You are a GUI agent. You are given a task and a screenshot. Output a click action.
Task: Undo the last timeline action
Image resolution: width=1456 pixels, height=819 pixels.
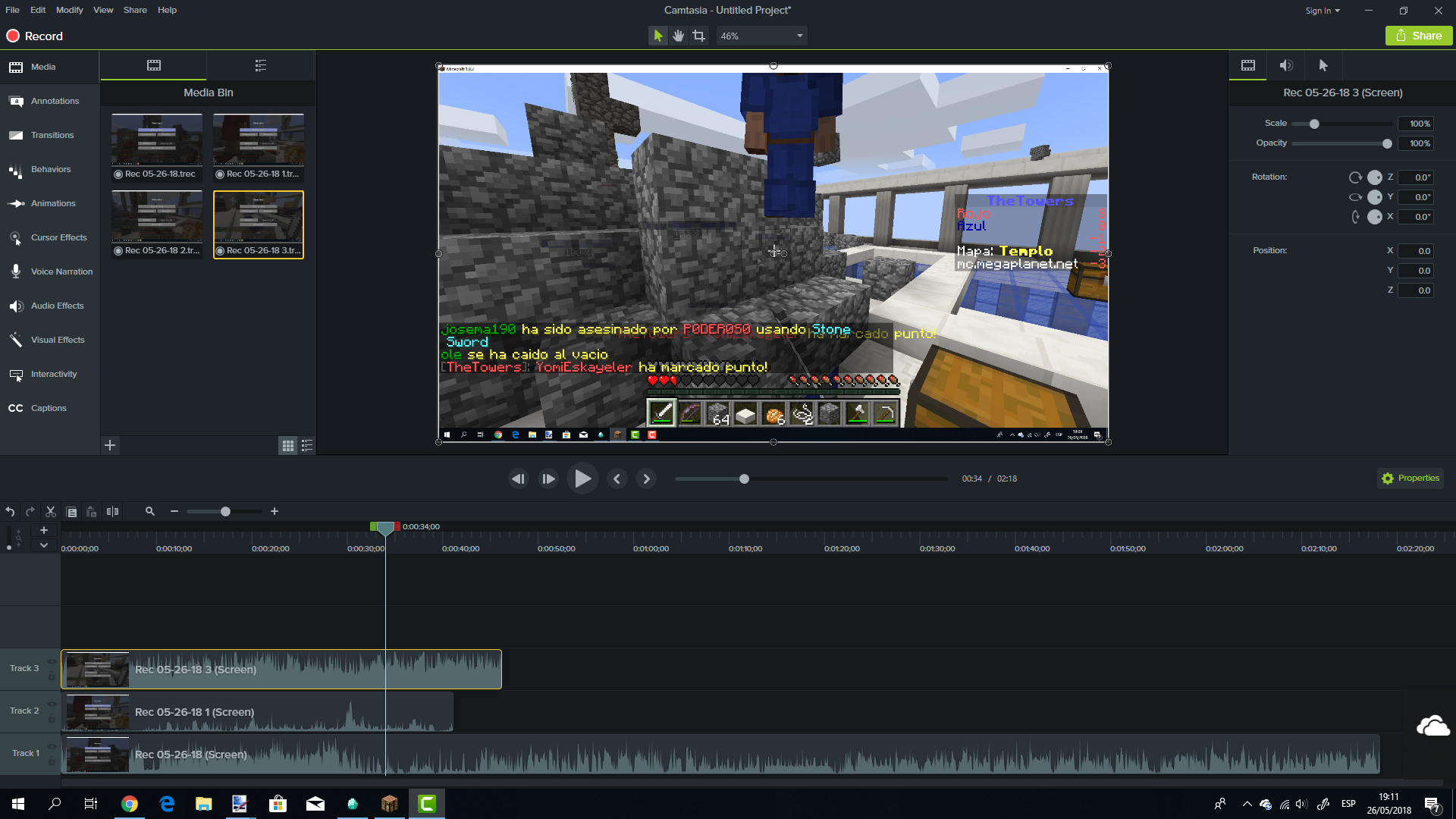click(x=10, y=512)
